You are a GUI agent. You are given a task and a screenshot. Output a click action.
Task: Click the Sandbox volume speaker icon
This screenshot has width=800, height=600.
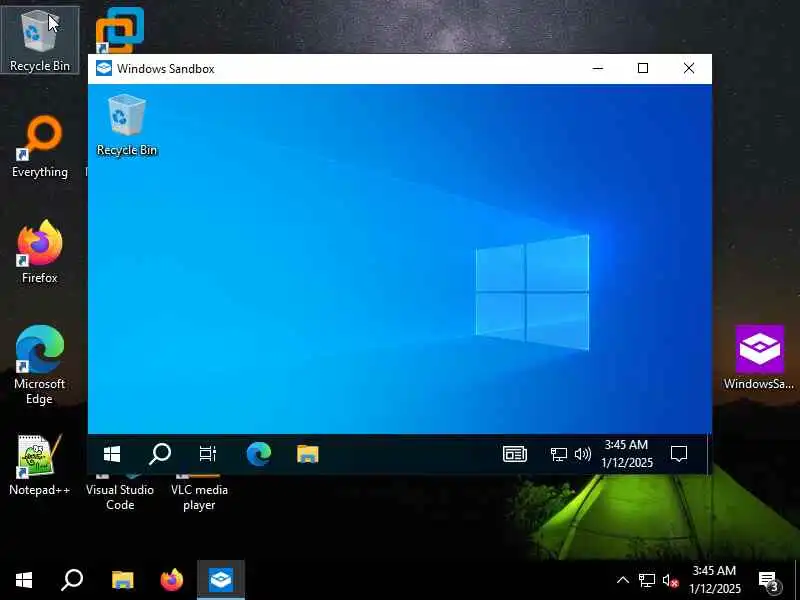pos(583,454)
